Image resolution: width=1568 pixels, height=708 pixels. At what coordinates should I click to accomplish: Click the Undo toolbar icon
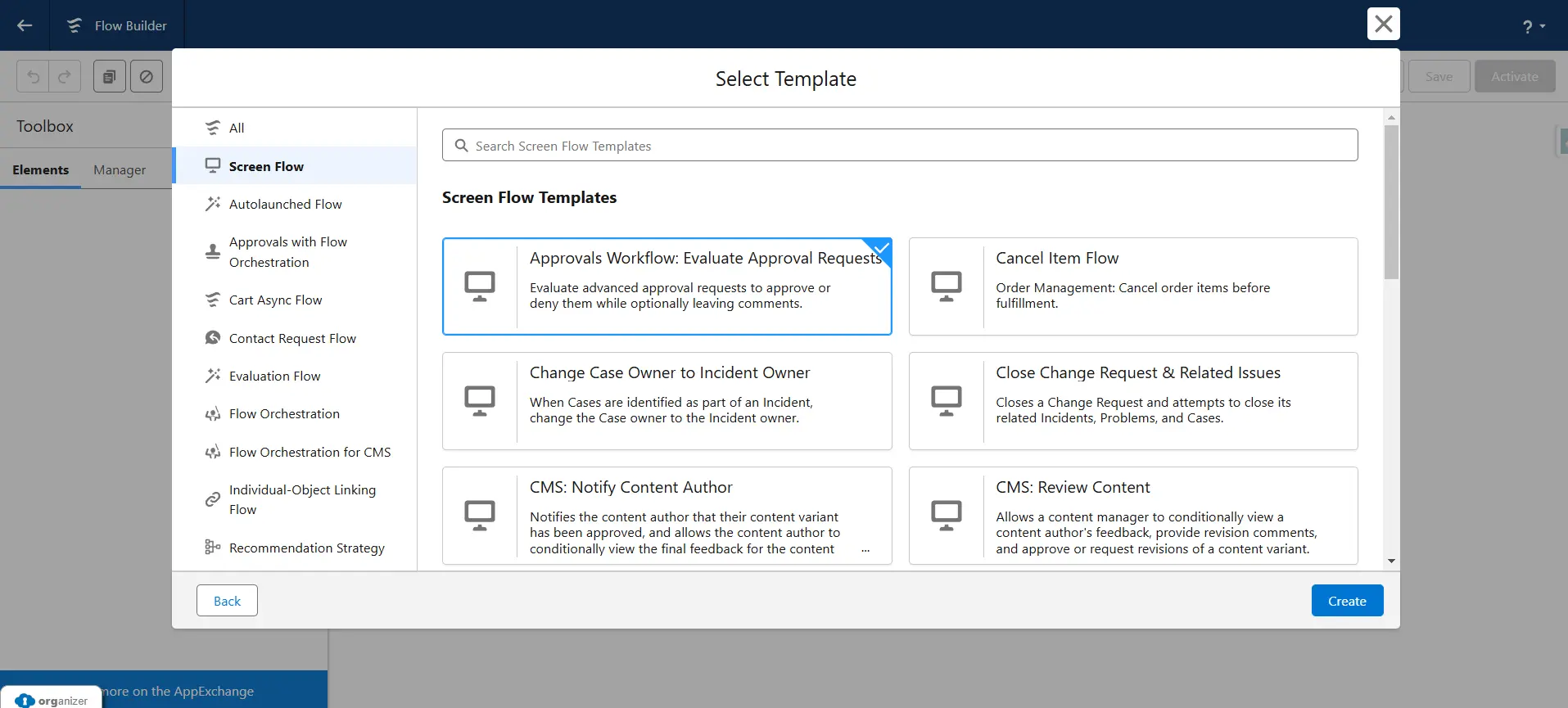point(33,76)
